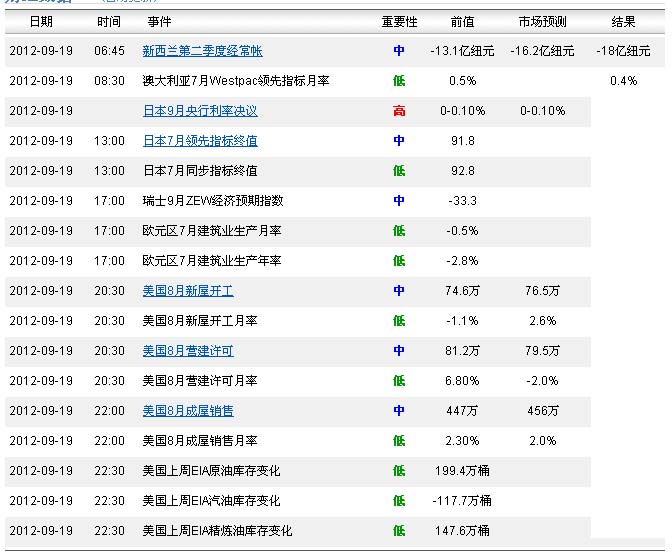Open 美国8月新屋开工 link
Image resolution: width=672 pixels, height=560 pixels.
[x=188, y=291]
